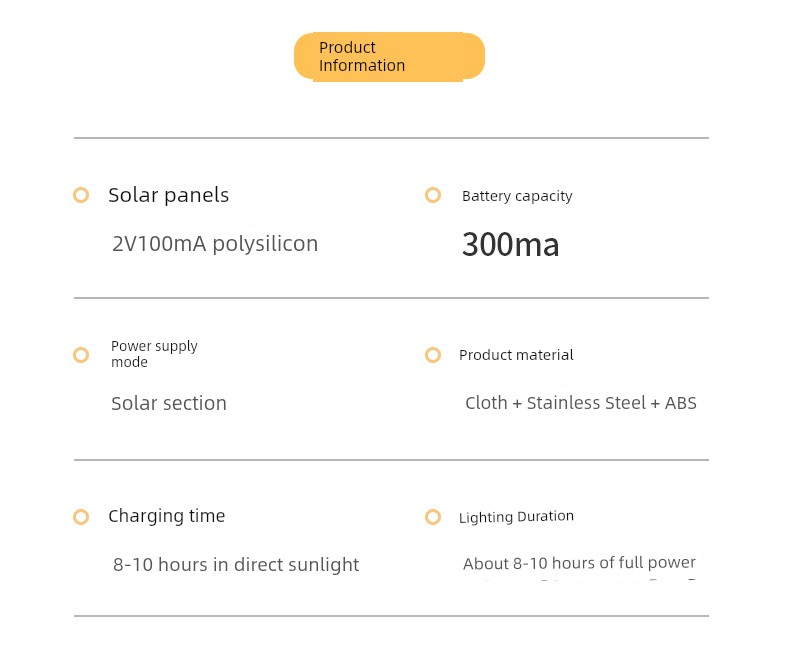Select 8-10 hours in direct sunlight text
Screen dimensions: 790x659
click(236, 565)
